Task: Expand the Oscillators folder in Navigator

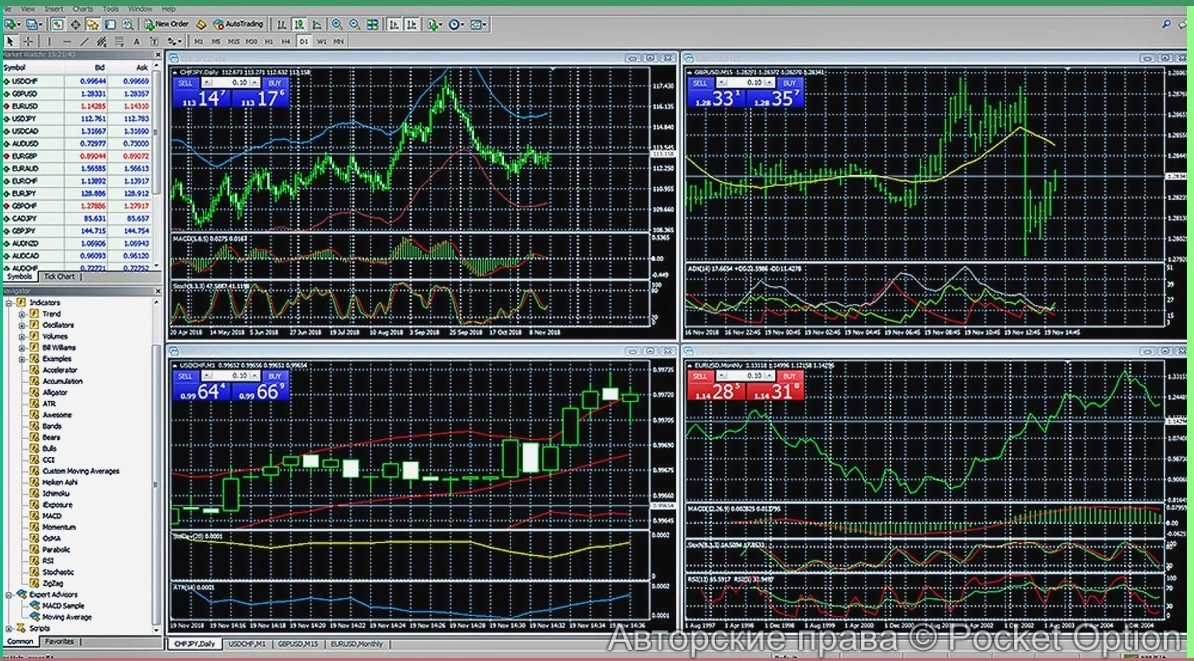Action: [x=22, y=325]
